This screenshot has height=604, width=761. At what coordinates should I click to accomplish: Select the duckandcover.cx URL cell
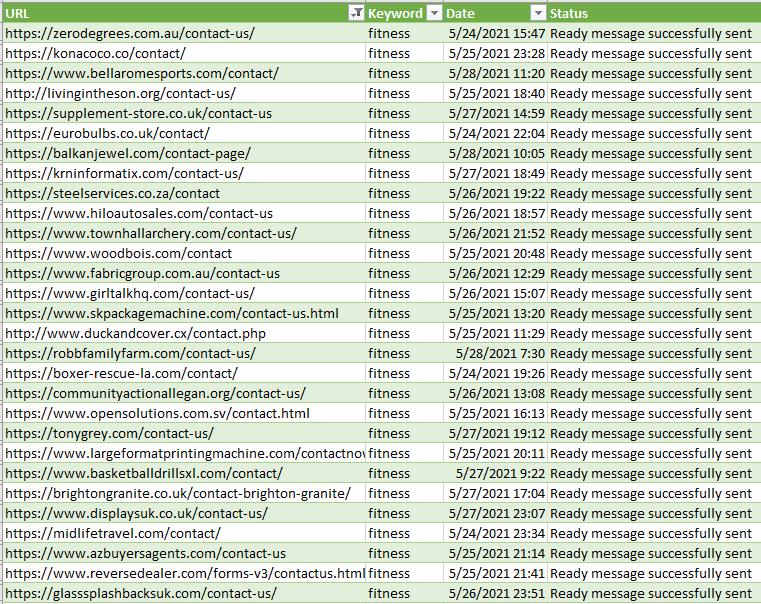tap(184, 333)
